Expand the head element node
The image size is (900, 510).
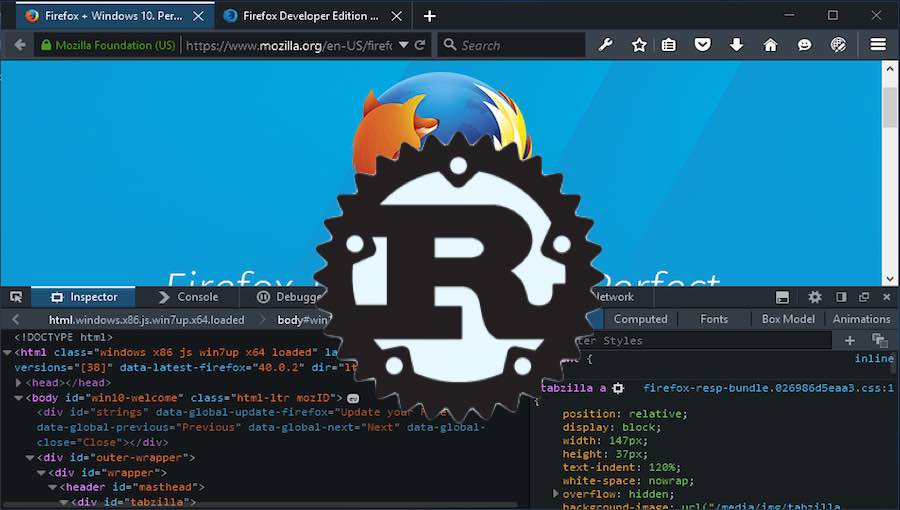[19, 383]
